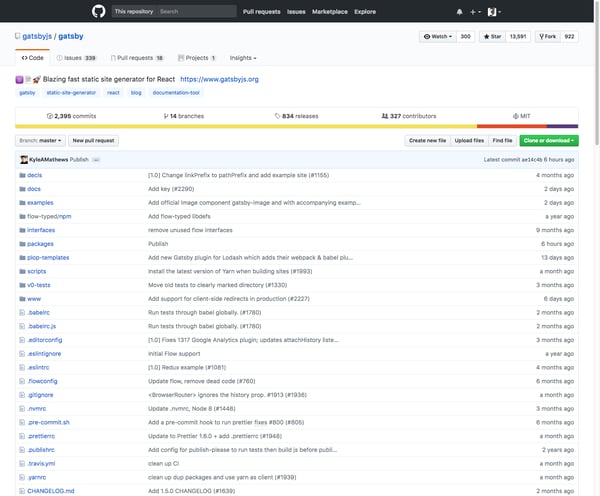This screenshot has width=600, height=496.
Task: Click Upload files button
Action: tap(469, 140)
